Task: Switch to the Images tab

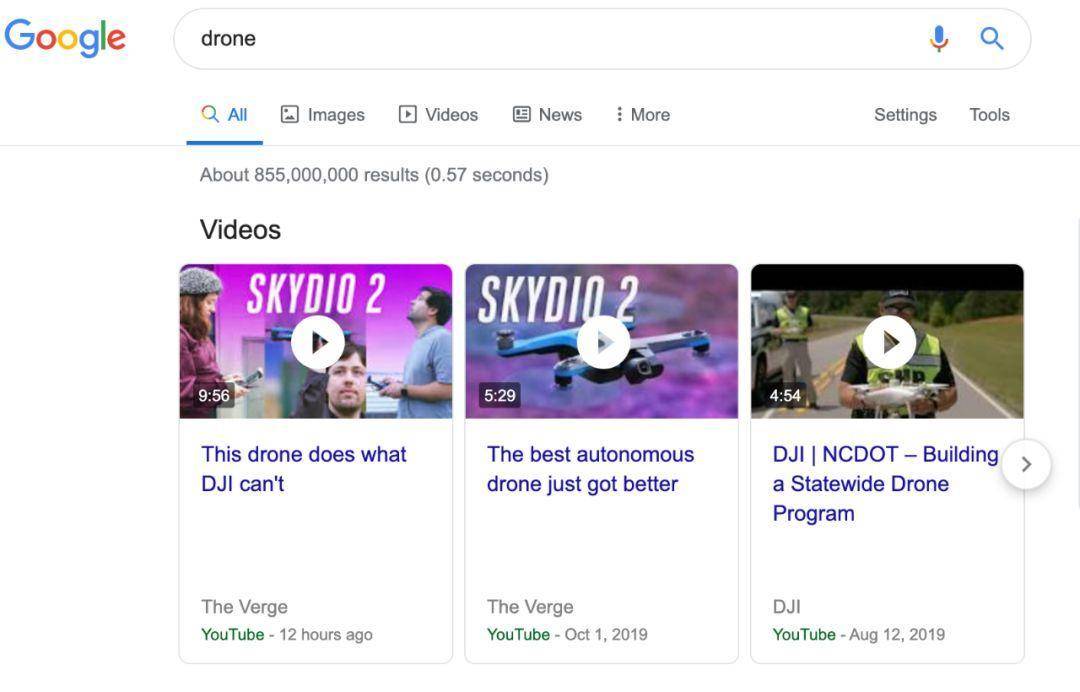Action: (x=323, y=115)
